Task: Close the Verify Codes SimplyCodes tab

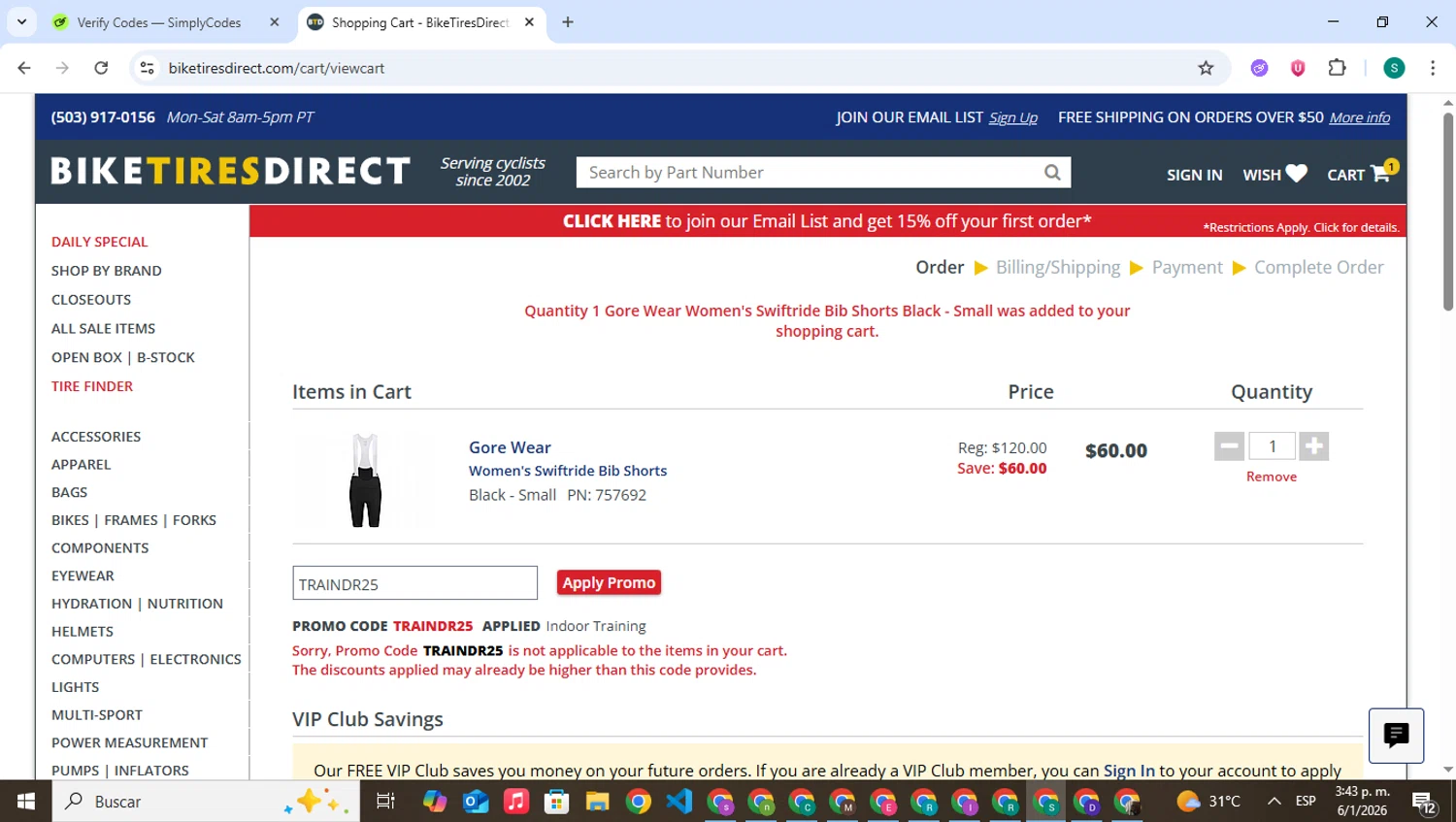Action: coord(275,22)
